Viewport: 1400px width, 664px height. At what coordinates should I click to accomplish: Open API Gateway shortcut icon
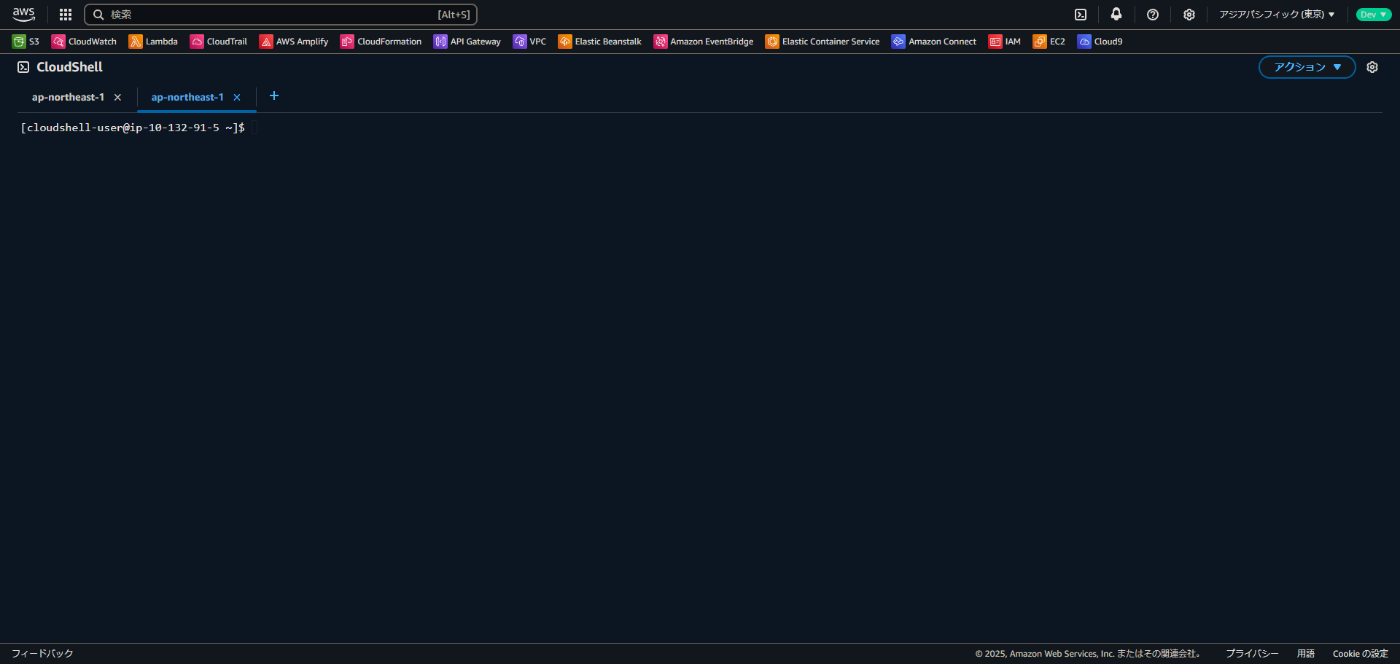click(440, 42)
